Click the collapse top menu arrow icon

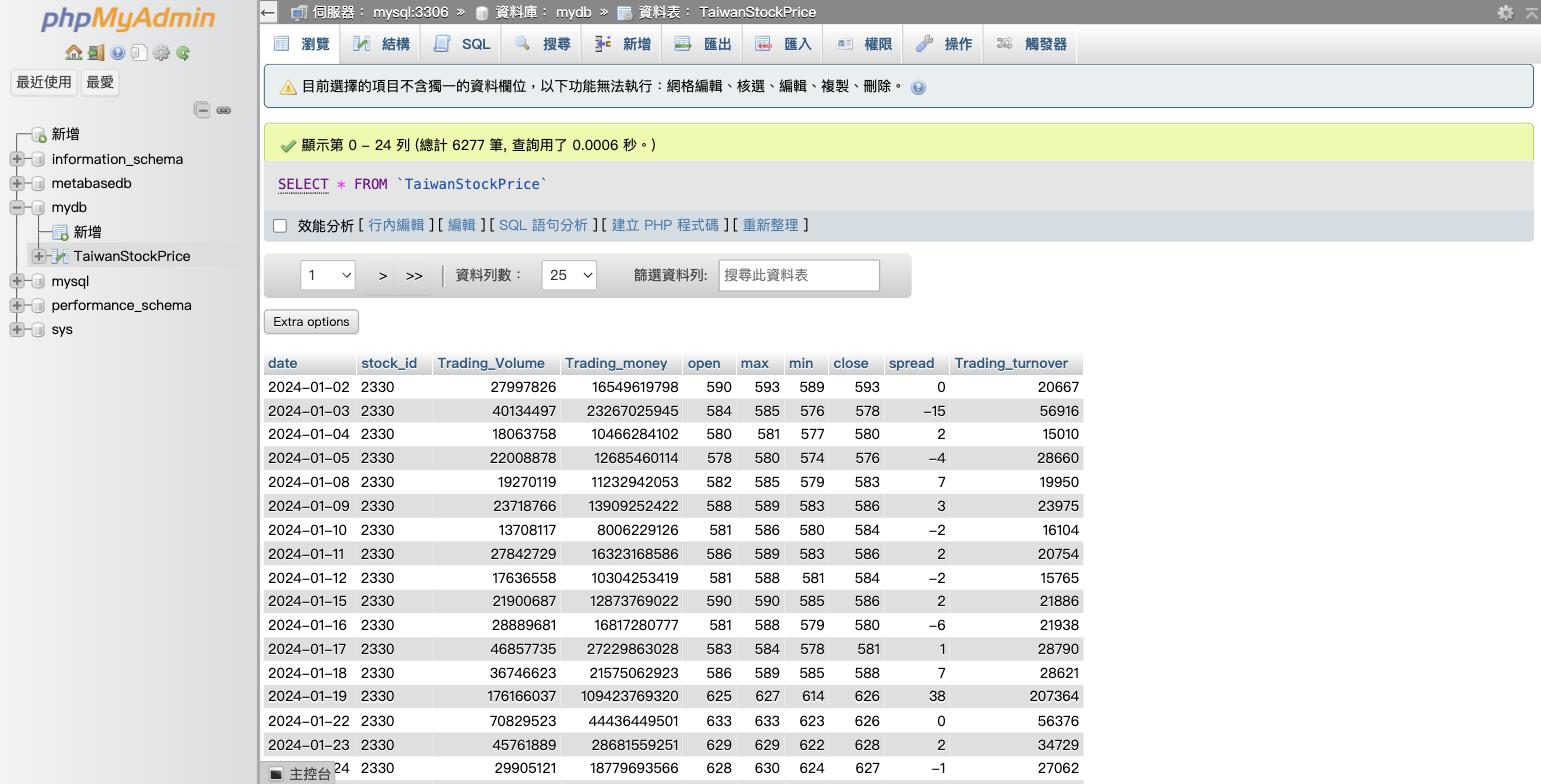click(1531, 12)
